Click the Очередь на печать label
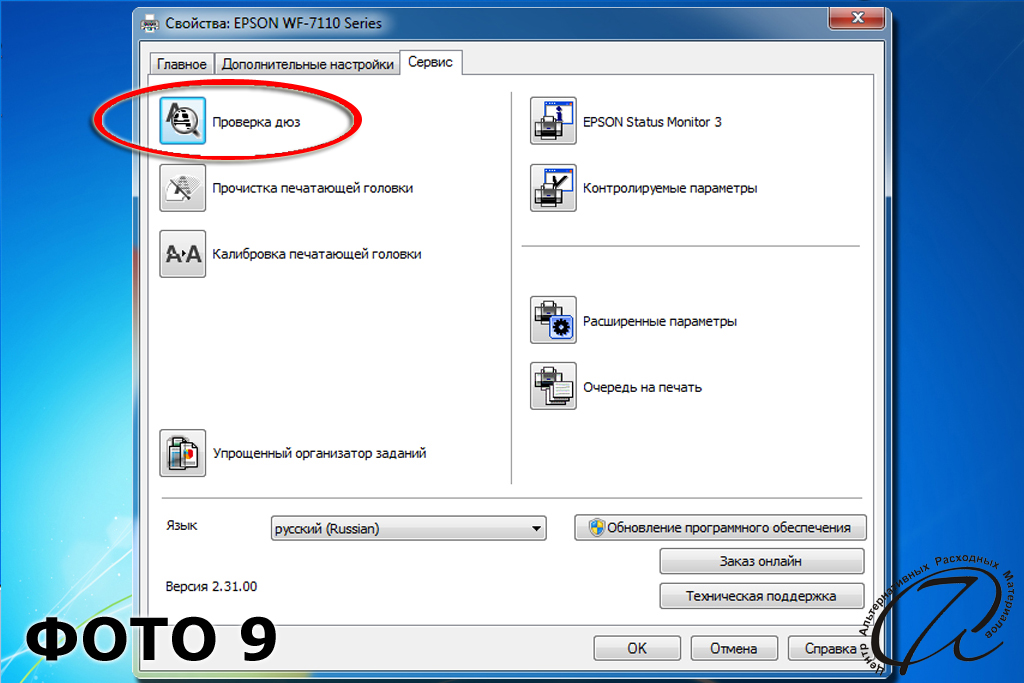Viewport: 1024px width, 683px height. tap(642, 387)
